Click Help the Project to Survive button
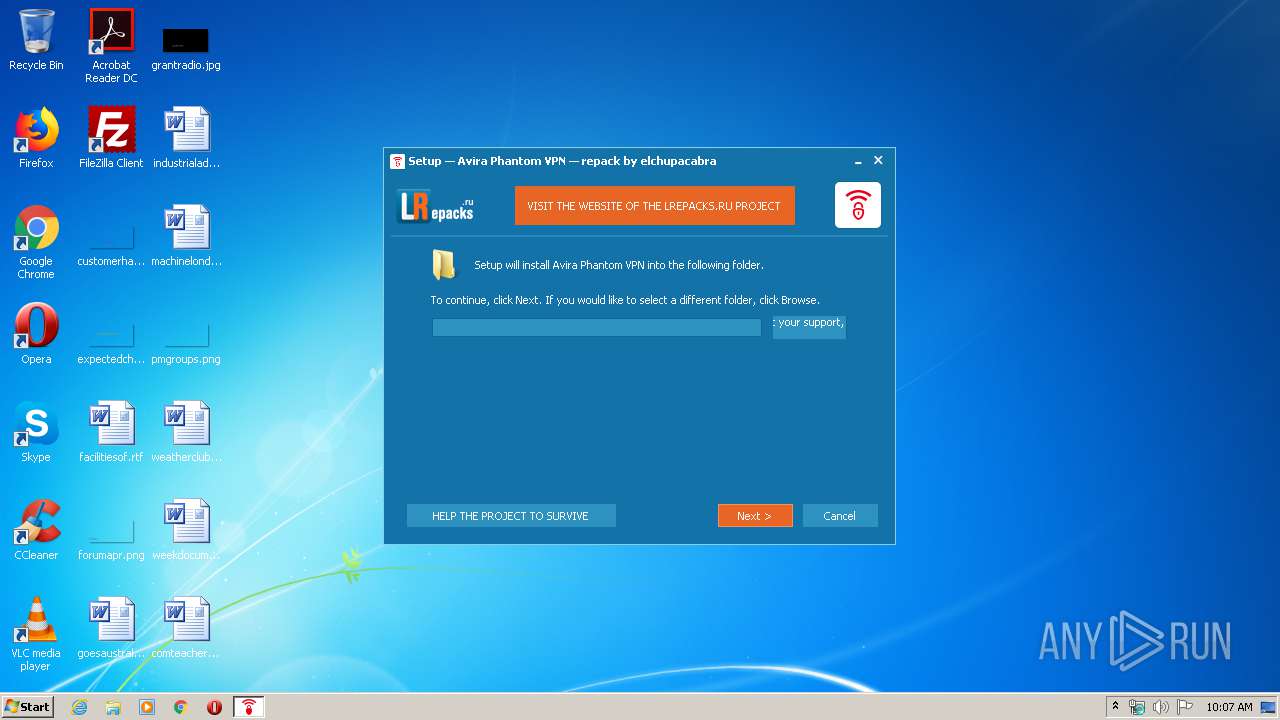The height and width of the screenshot is (720, 1280). 511,516
